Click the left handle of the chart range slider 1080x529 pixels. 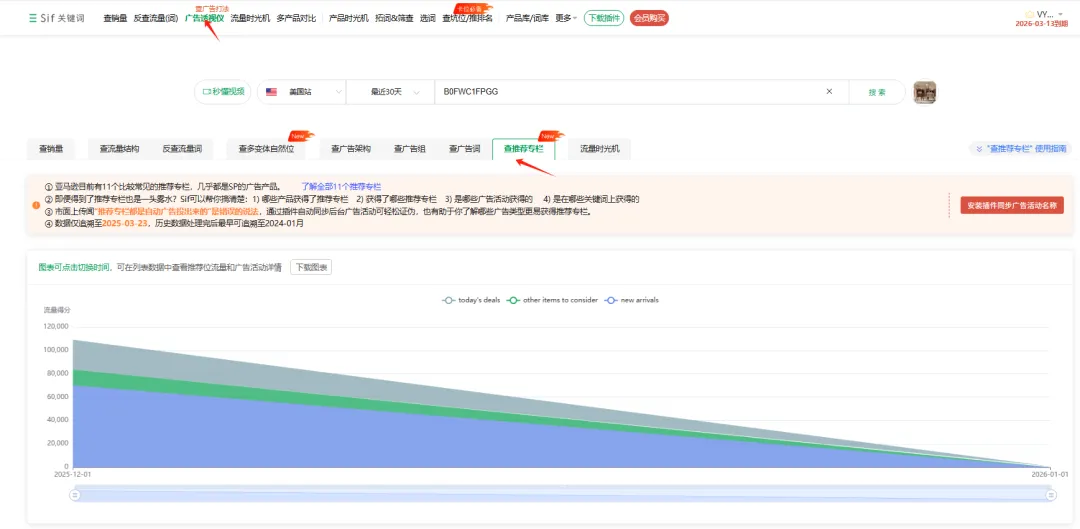point(76,495)
